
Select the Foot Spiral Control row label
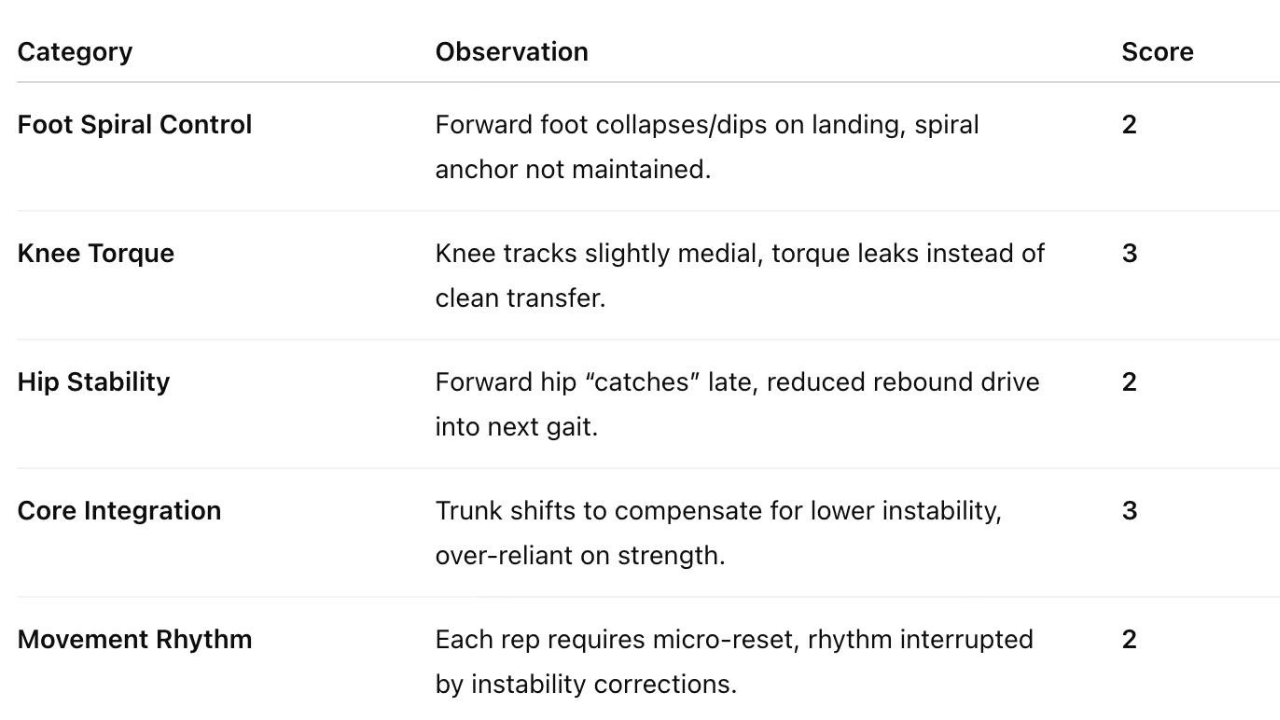134,125
